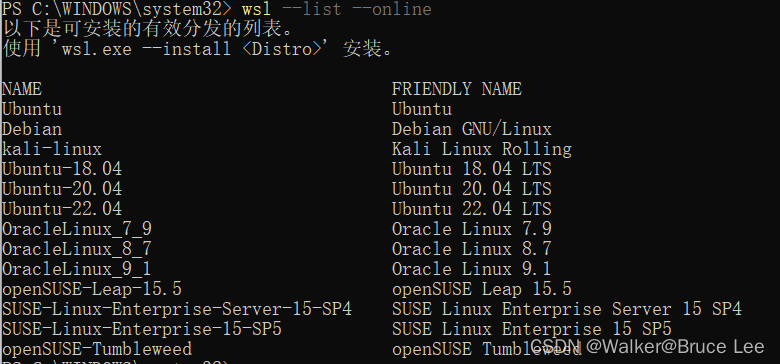Viewport: 780px width, 364px height.
Task: Select the OracleLinux_9_1 entry
Action: coord(77,269)
